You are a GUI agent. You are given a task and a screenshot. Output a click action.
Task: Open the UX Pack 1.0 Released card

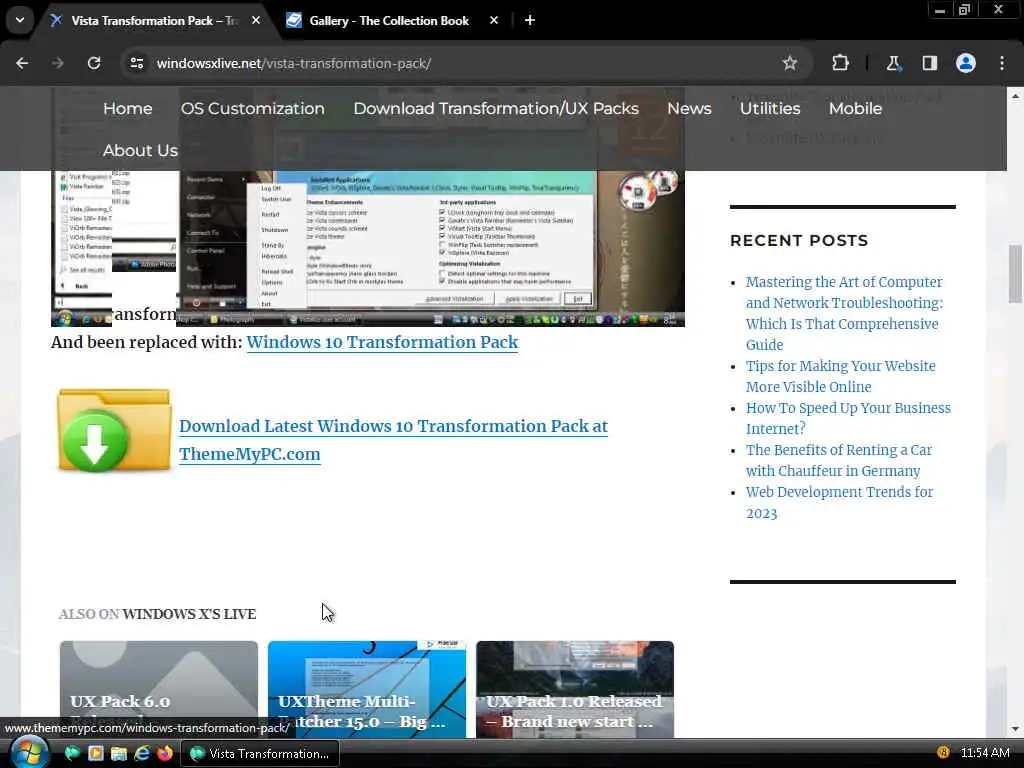[x=575, y=689]
